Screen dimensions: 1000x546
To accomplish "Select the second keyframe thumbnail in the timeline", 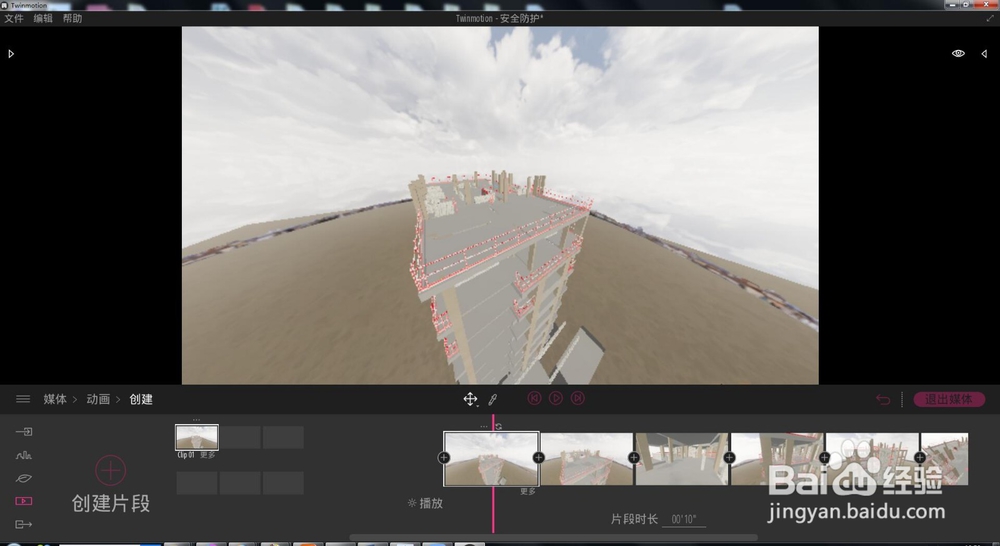I will (587, 459).
